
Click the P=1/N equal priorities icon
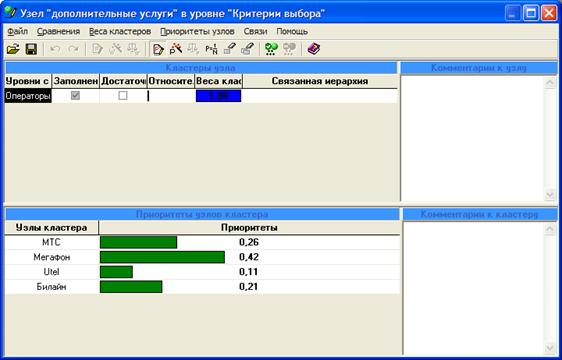[211, 49]
